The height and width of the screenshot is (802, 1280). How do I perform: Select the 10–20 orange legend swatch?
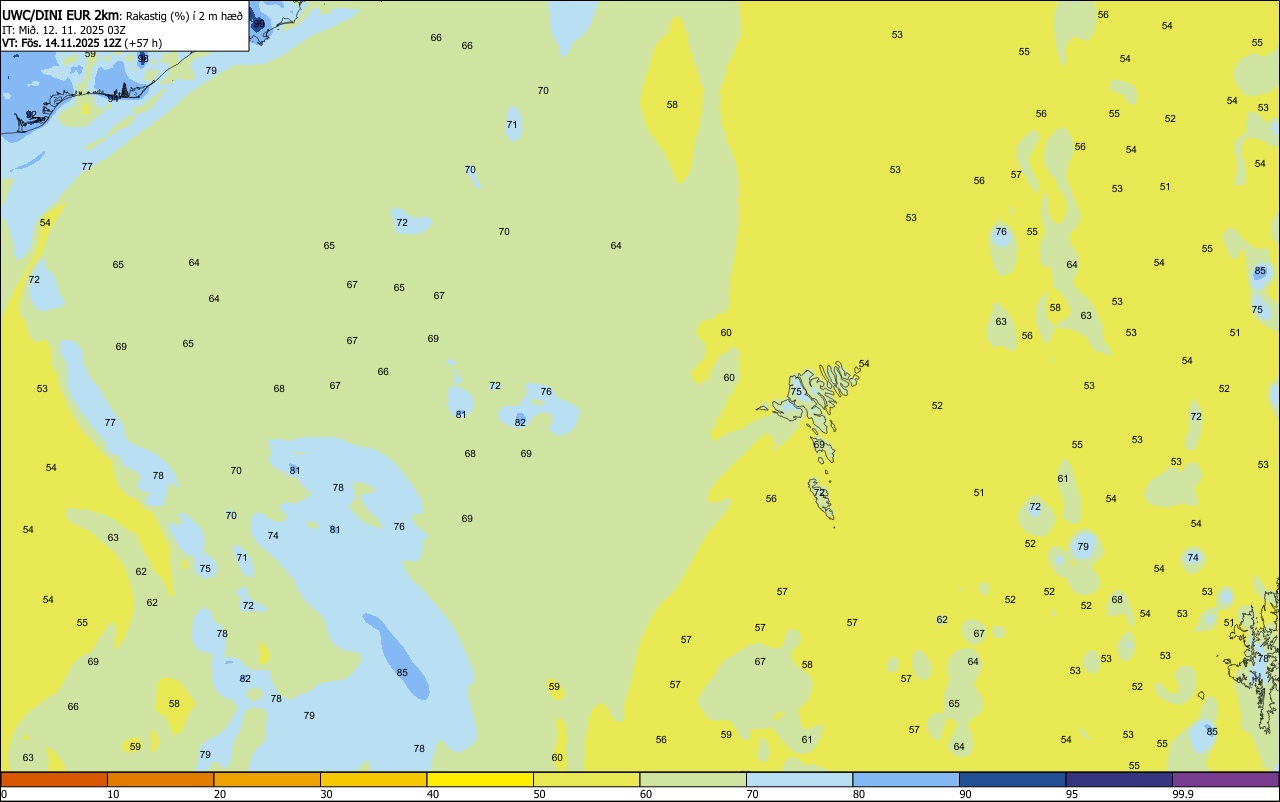[x=160, y=779]
